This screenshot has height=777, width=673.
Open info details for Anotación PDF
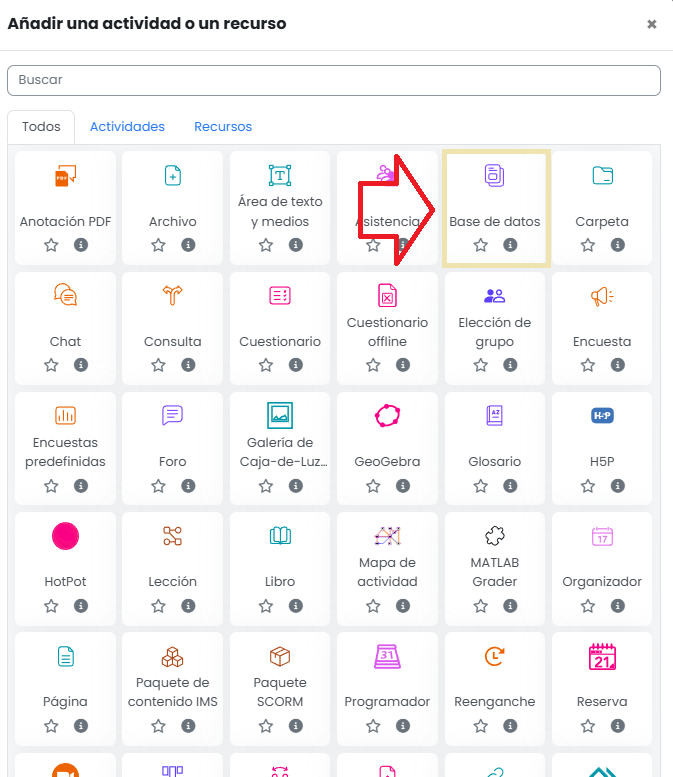click(x=81, y=245)
